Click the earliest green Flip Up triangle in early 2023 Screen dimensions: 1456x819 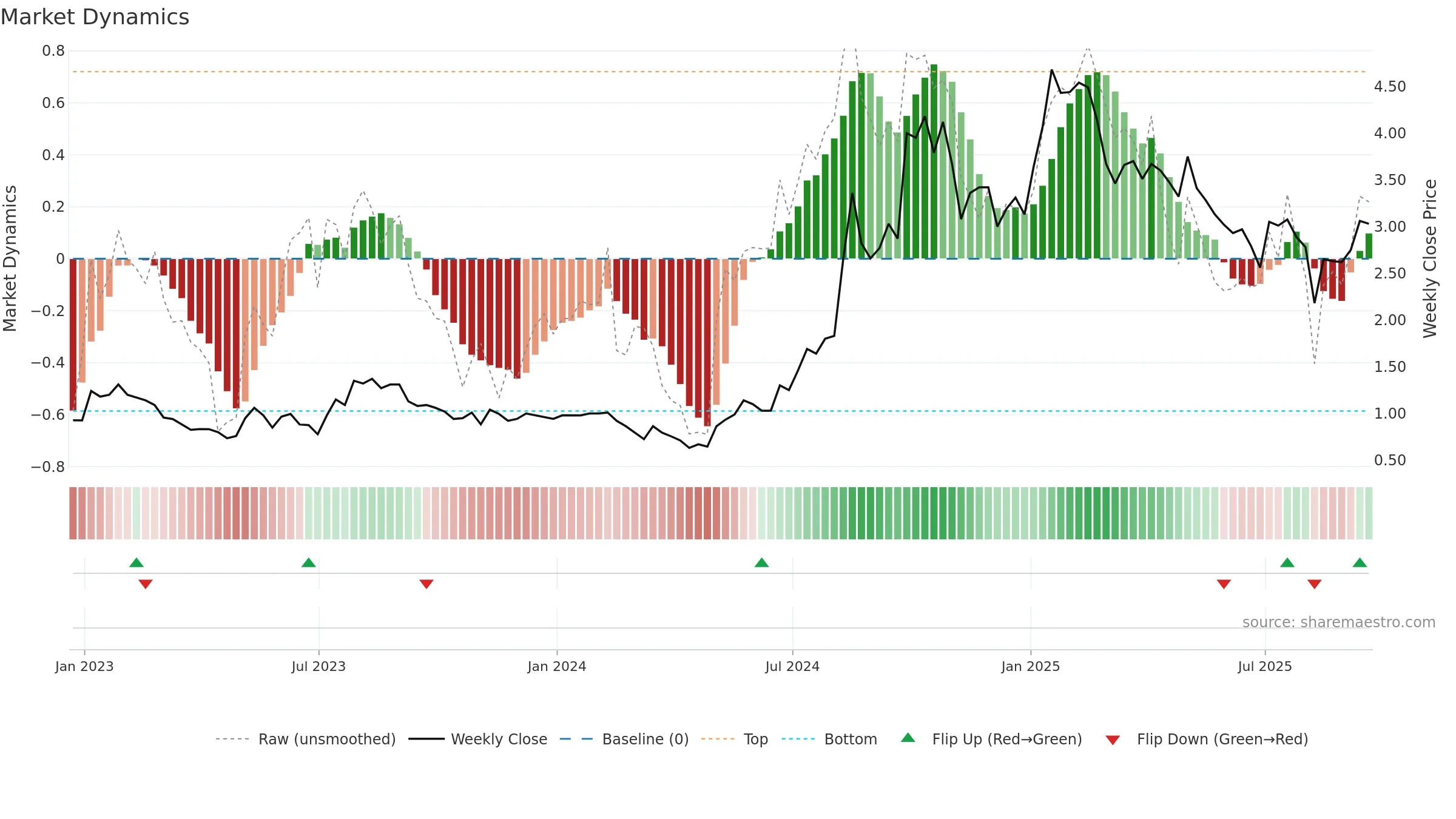coord(136,563)
